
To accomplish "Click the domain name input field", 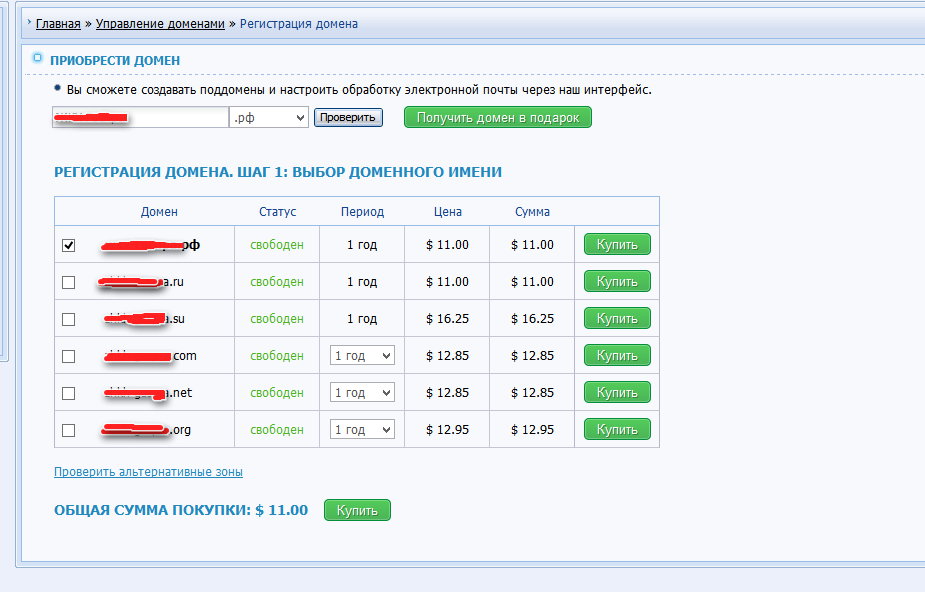I will pyautogui.click(x=140, y=118).
